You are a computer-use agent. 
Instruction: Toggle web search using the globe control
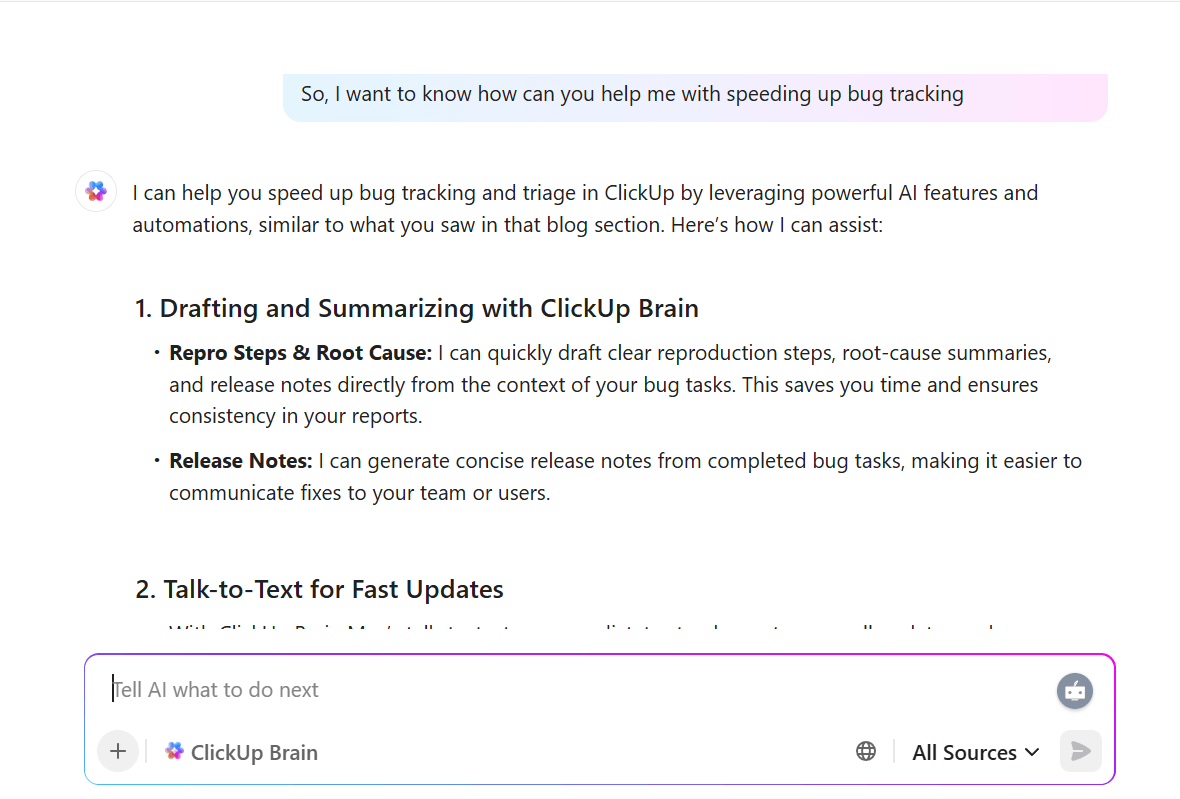coord(865,751)
